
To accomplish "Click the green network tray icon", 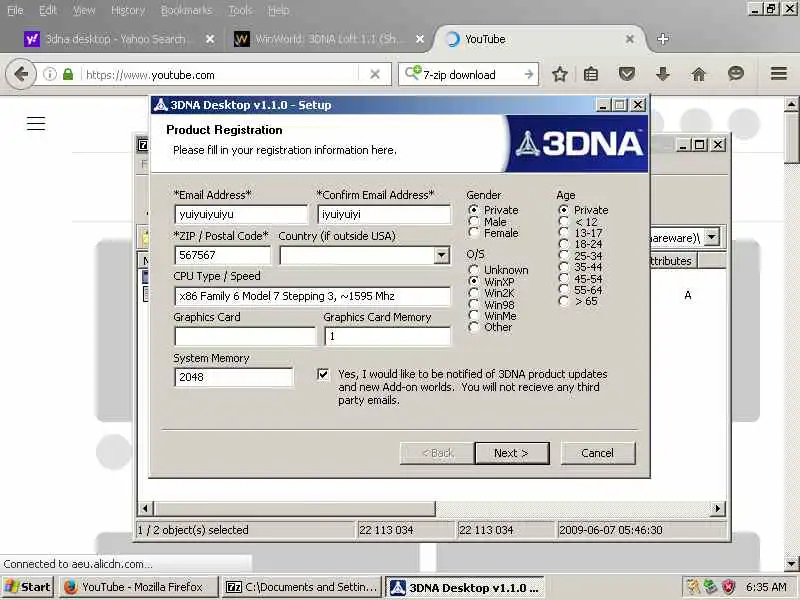I will [x=710, y=587].
